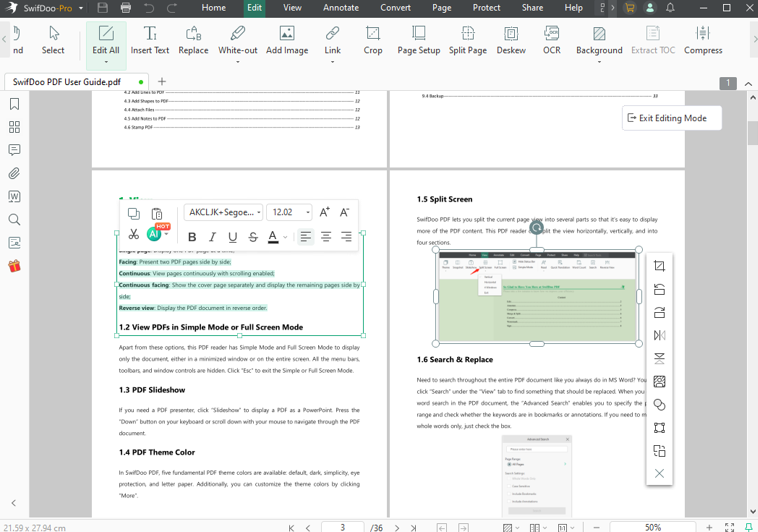The width and height of the screenshot is (758, 532).
Task: Toggle full screen from status bar
Action: pyautogui.click(x=729, y=527)
